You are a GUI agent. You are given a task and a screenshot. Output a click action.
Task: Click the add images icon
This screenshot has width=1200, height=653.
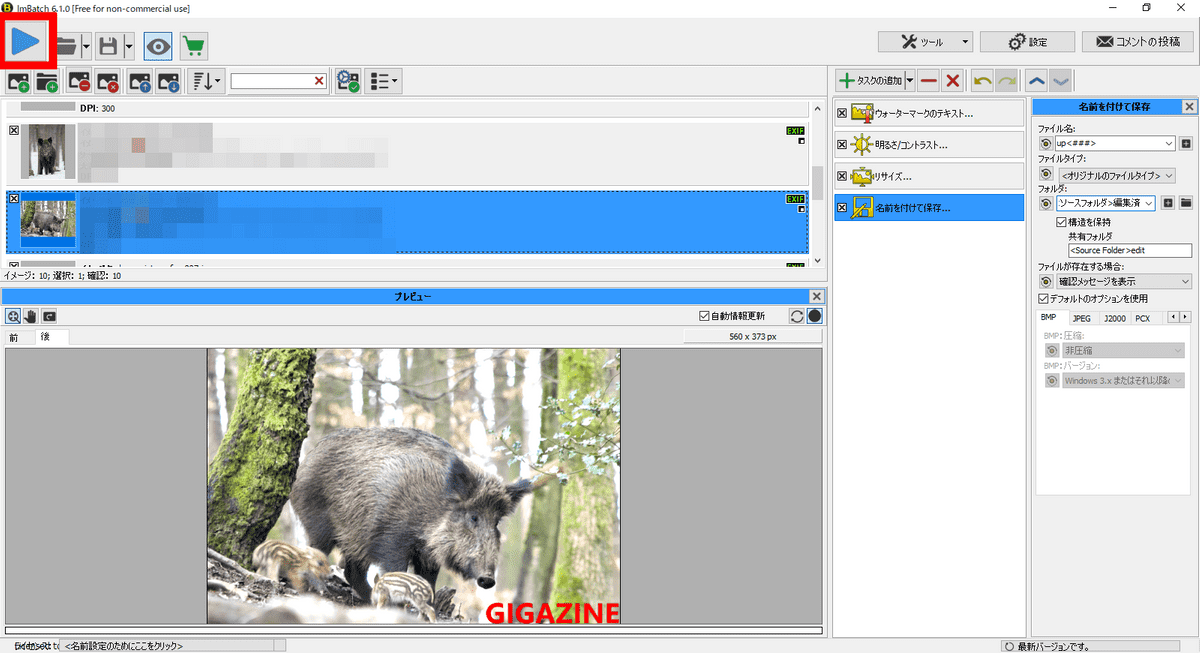coord(18,81)
